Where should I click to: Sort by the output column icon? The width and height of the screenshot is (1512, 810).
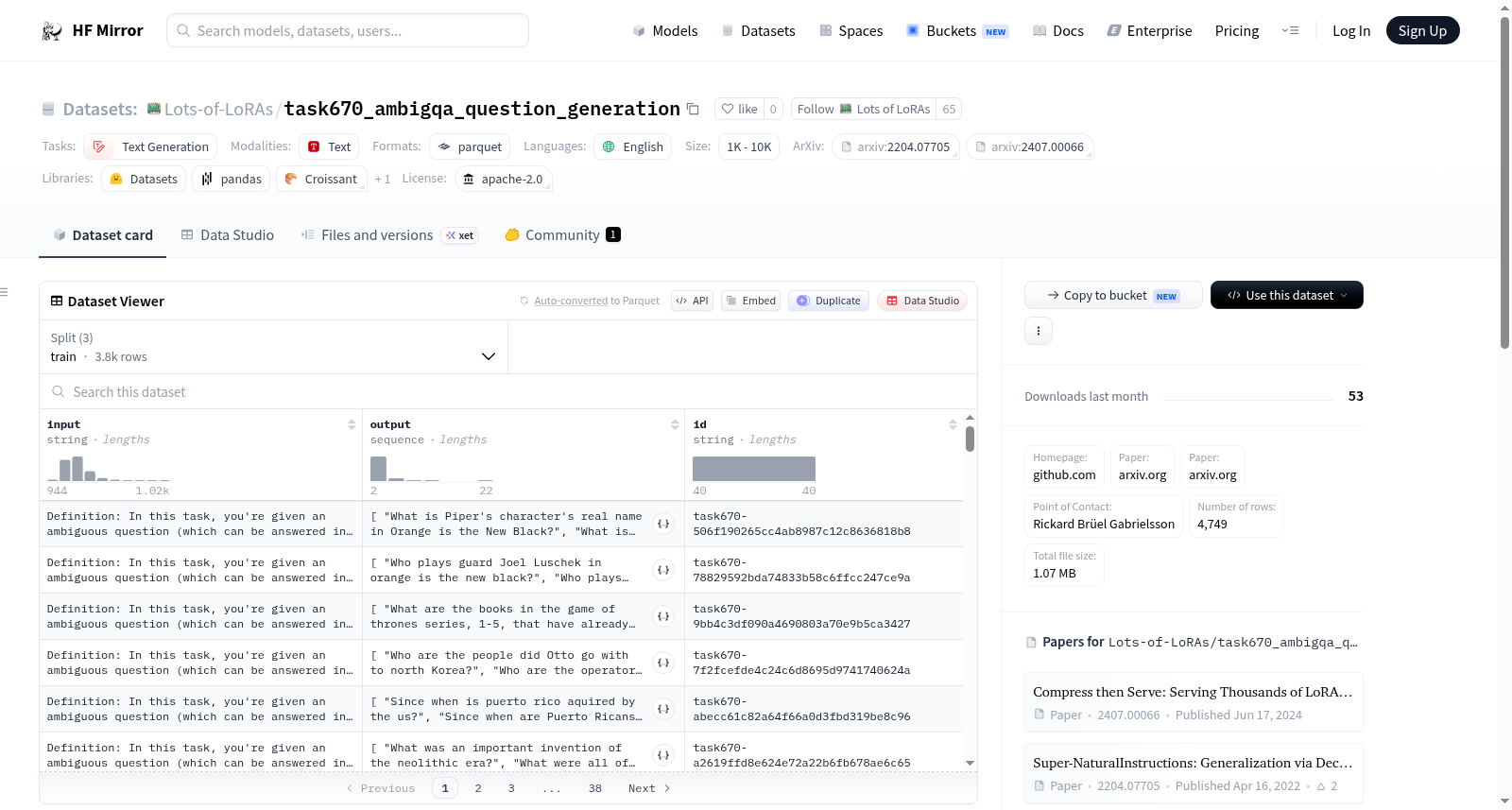click(x=675, y=424)
